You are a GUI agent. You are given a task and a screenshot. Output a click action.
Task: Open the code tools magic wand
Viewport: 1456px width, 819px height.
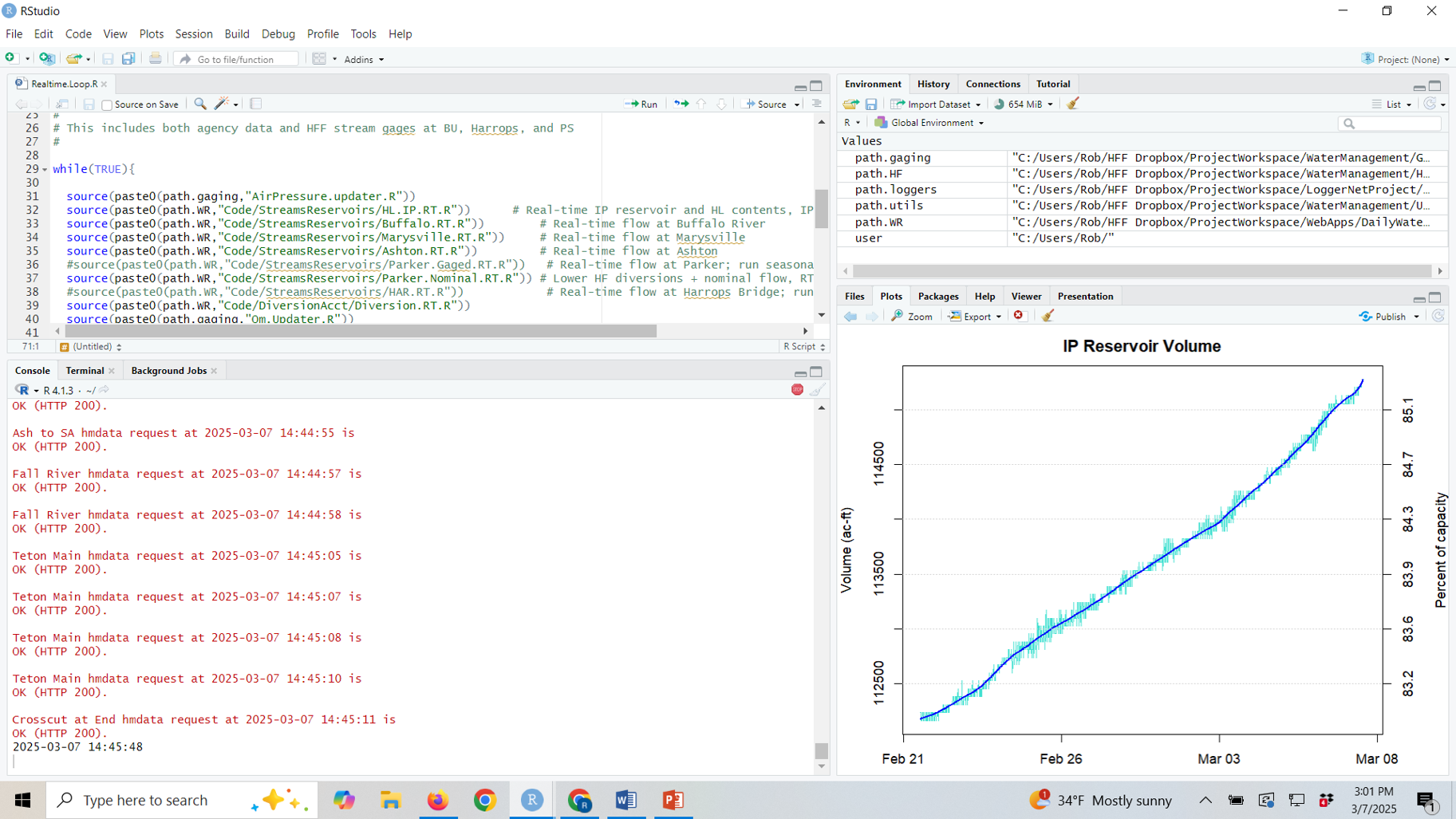(x=223, y=104)
